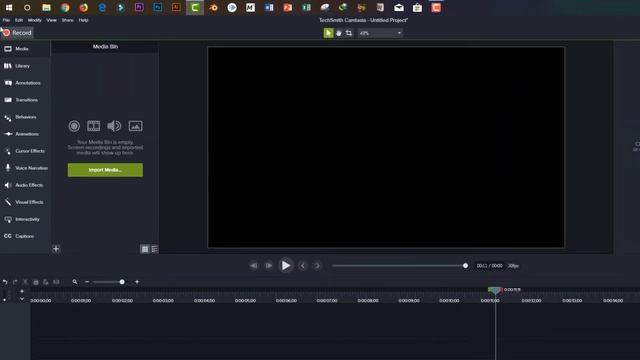Open the canvas zoom percentage dropdown
The width and height of the screenshot is (640, 360).
380,33
